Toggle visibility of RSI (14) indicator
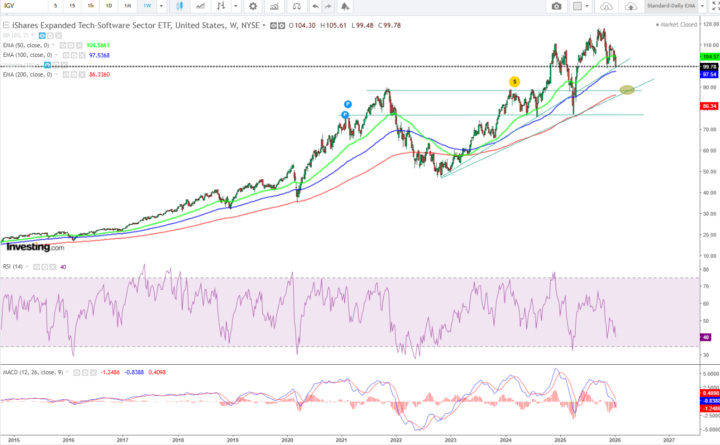This screenshot has width=720, height=445. pos(37,267)
